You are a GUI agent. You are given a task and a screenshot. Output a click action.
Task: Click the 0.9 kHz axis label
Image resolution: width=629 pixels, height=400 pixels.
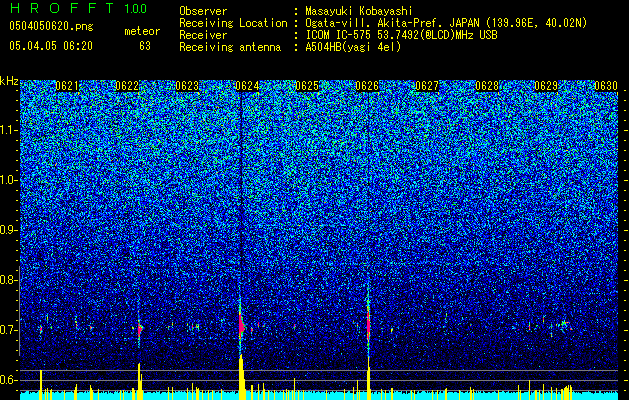click(x=9, y=230)
